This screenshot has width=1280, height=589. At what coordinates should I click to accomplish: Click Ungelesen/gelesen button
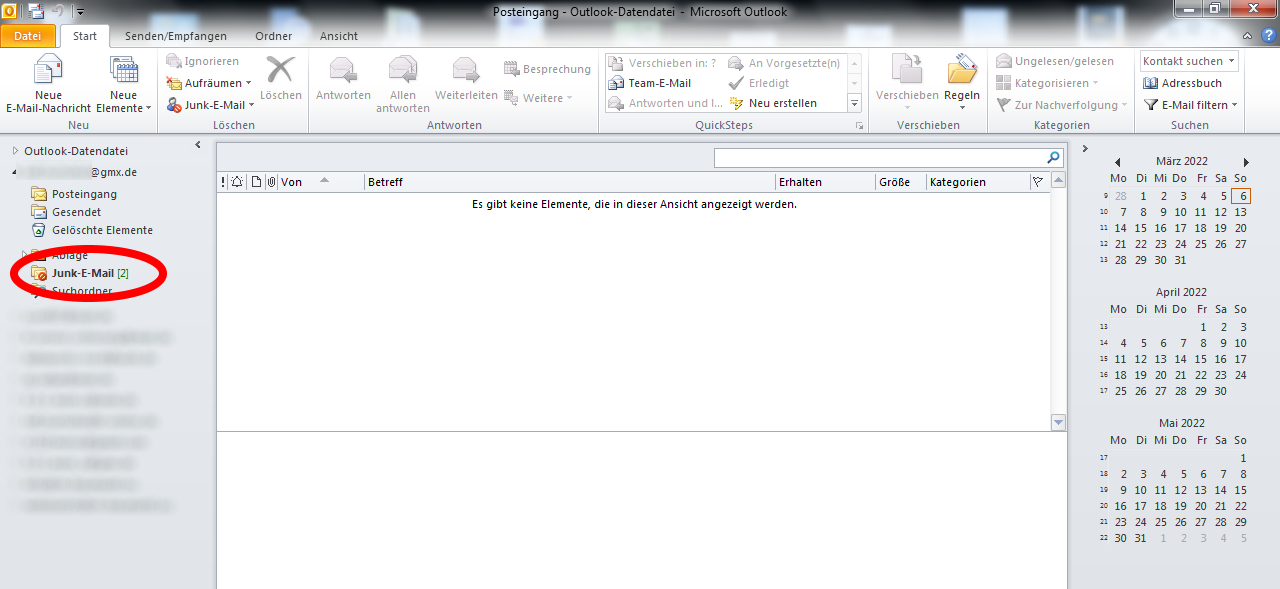pyautogui.click(x=1054, y=61)
